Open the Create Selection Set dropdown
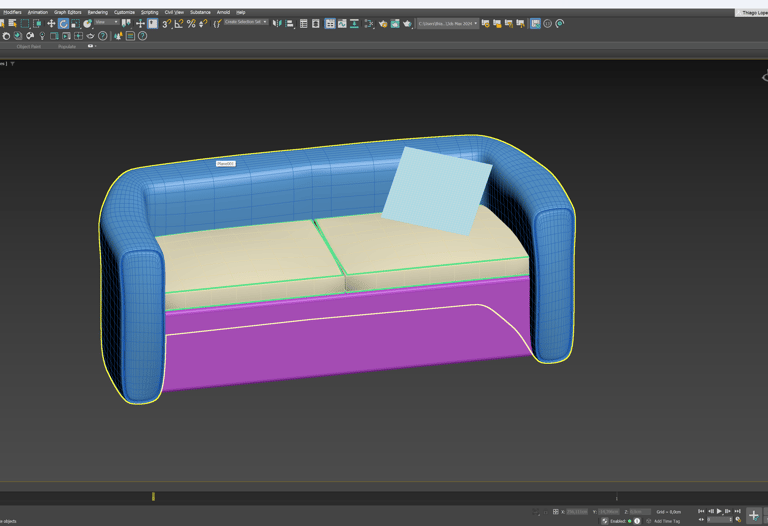 [245, 22]
